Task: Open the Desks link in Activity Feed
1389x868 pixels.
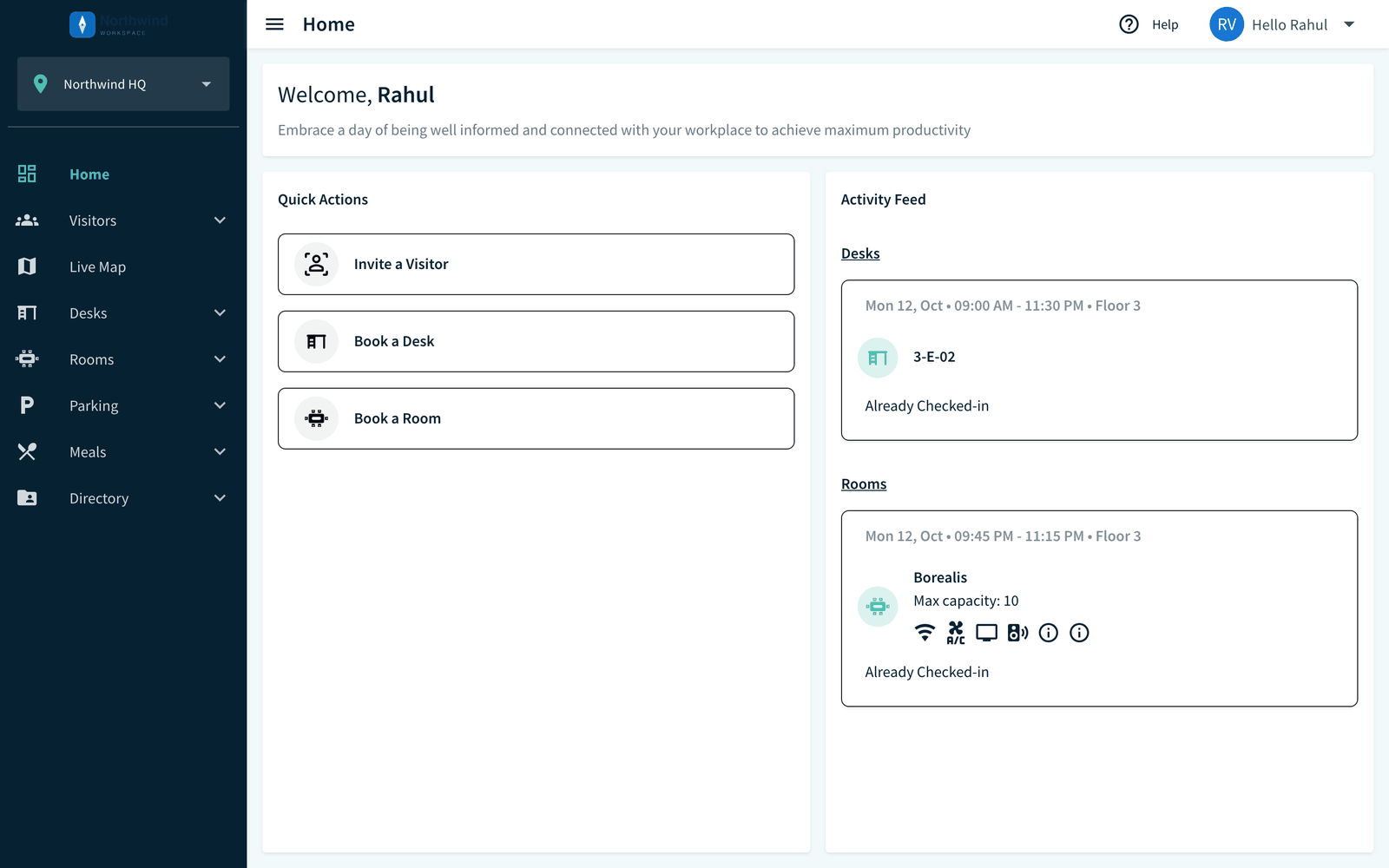Action: click(x=860, y=253)
